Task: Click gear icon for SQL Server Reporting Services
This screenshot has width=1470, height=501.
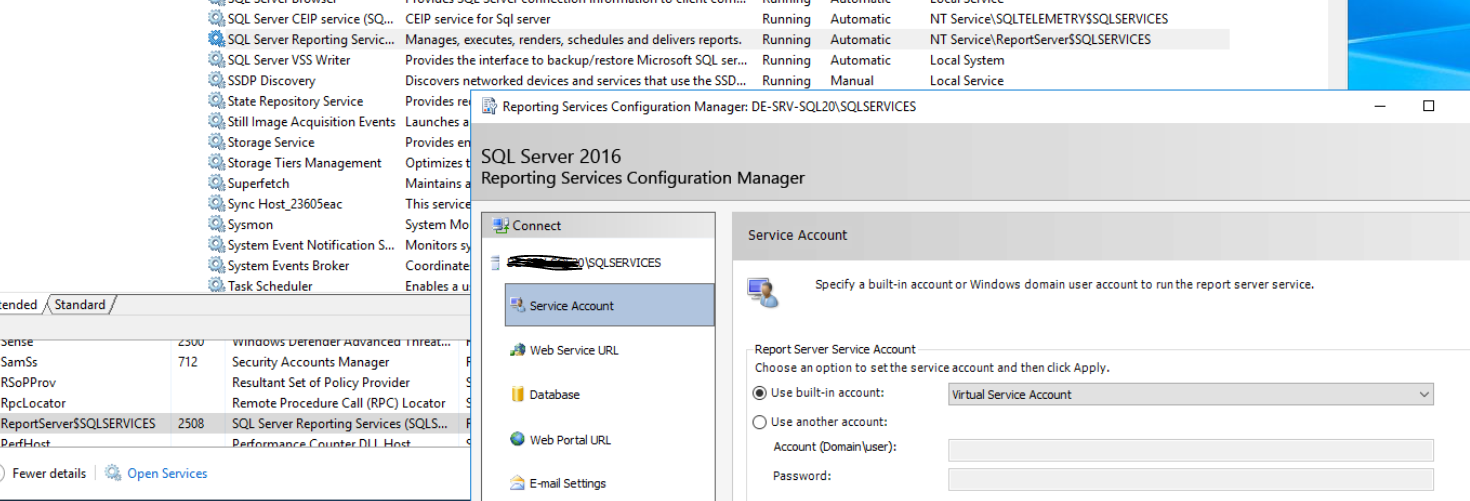Action: coord(216,39)
